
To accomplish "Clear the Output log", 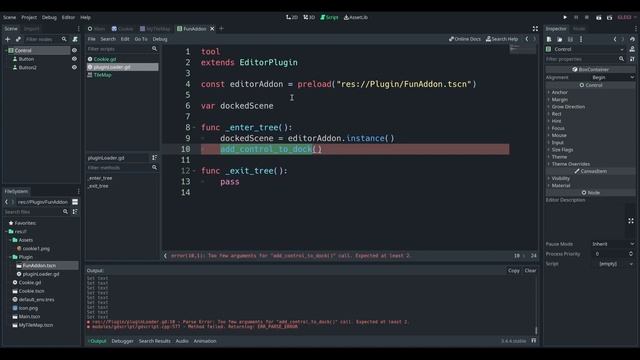I will point(530,271).
